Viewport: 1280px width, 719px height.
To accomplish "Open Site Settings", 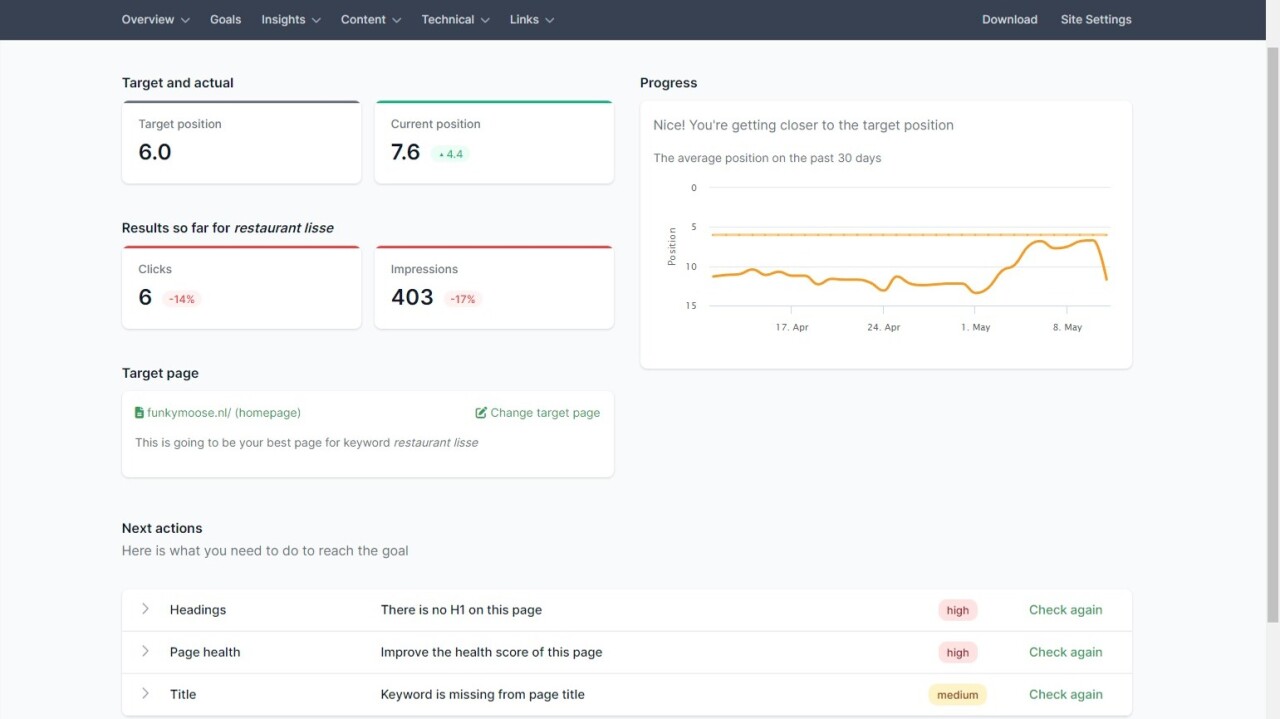I will tap(1096, 19).
